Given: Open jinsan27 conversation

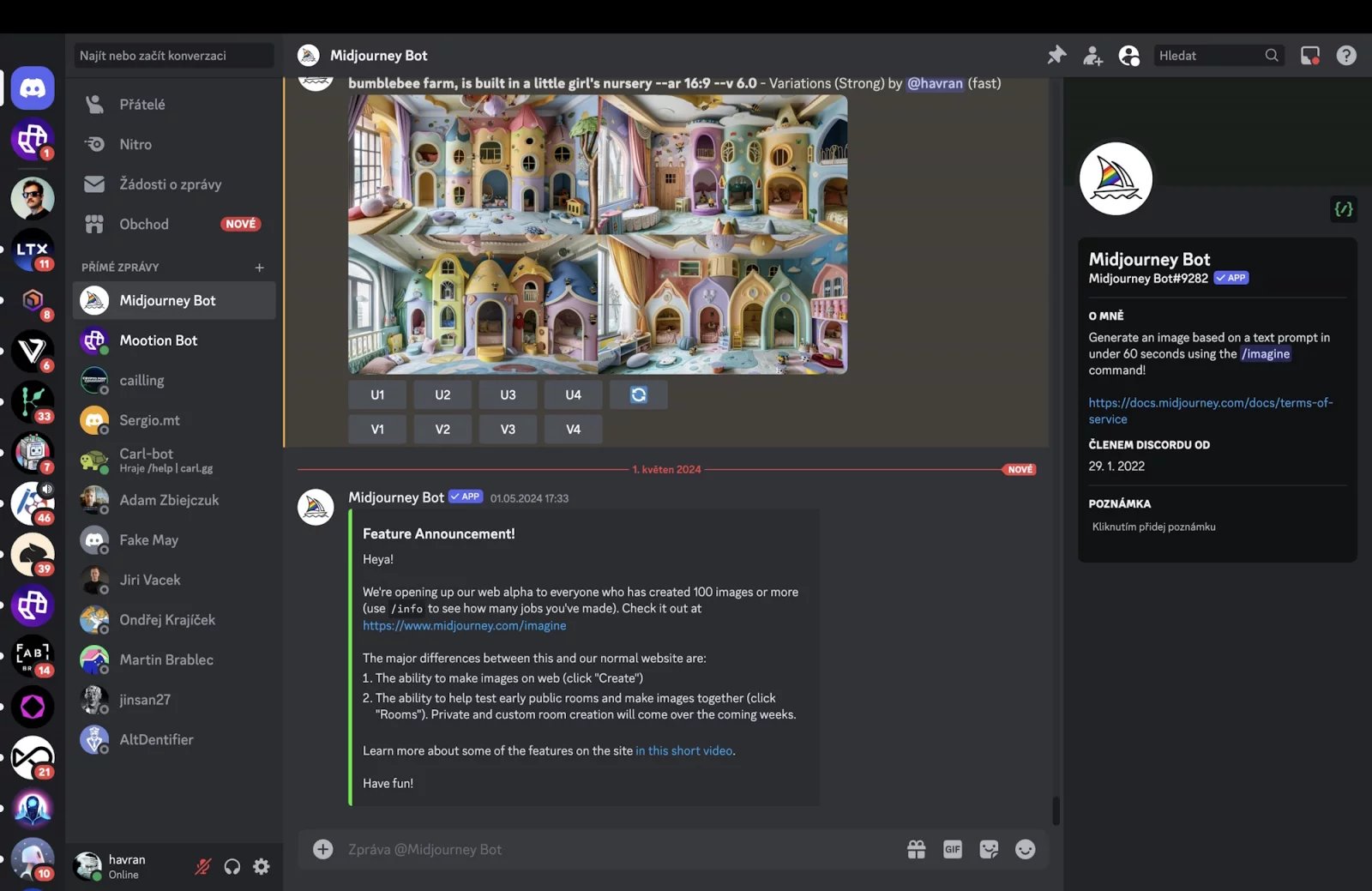Looking at the screenshot, I should pos(174,700).
